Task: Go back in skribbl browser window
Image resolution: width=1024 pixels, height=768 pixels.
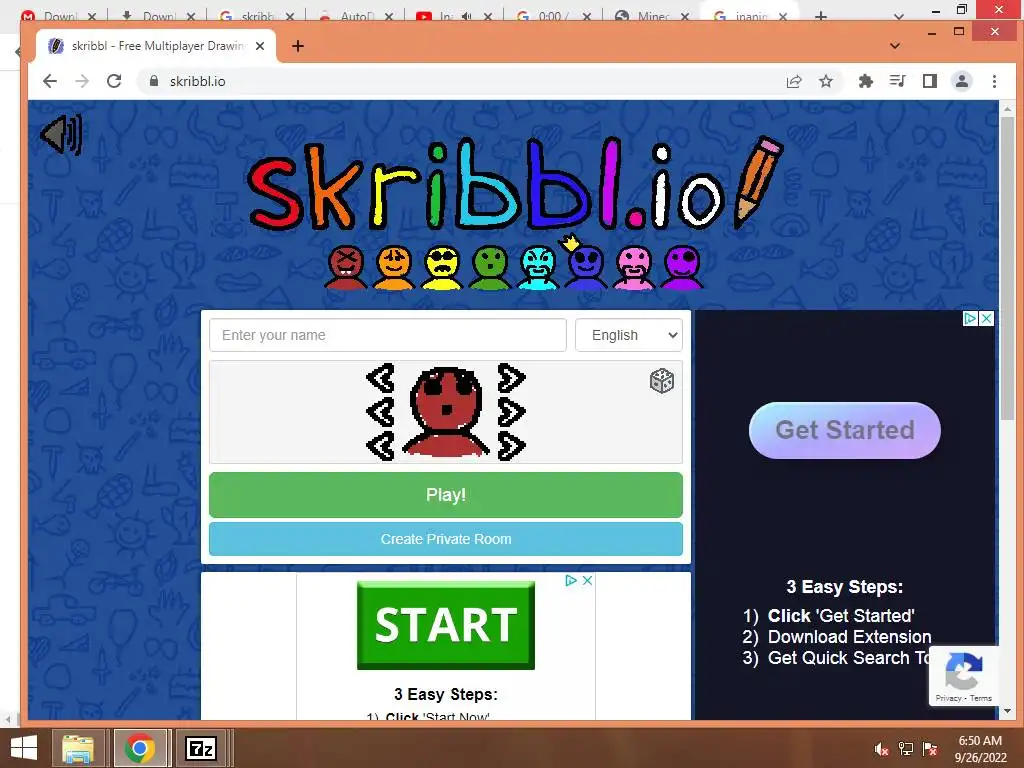Action: coord(50,81)
